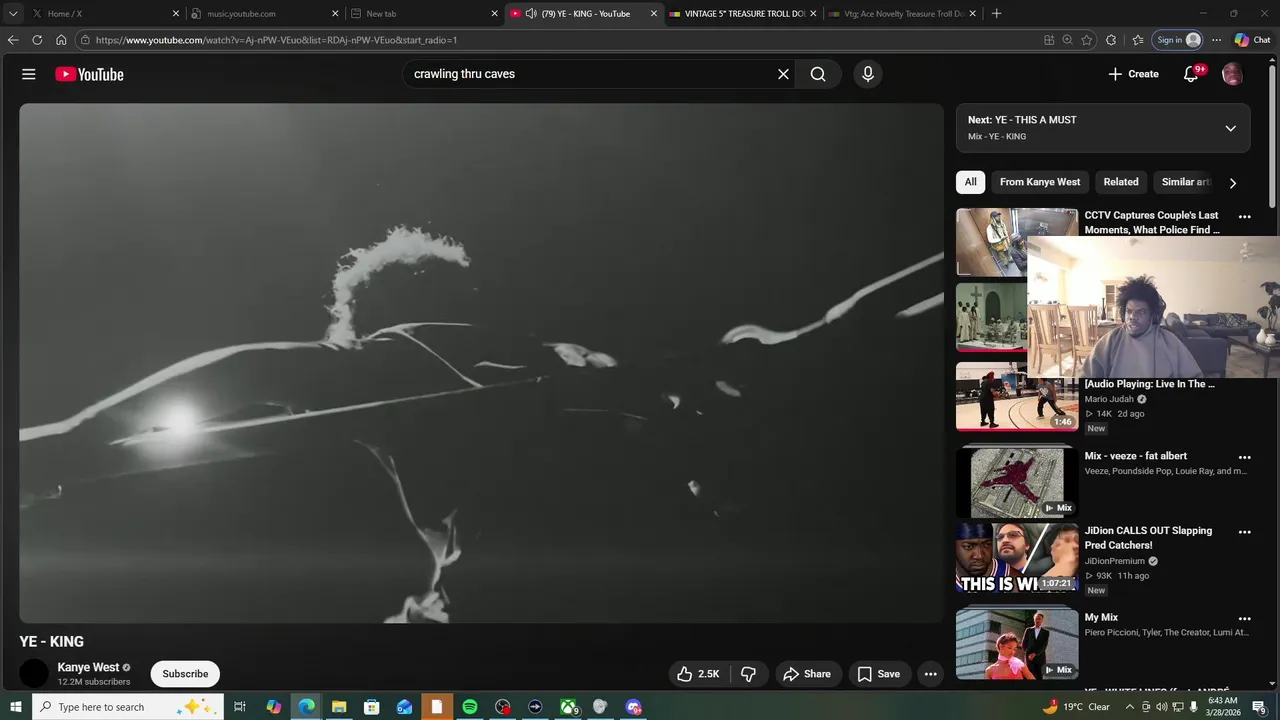Image resolution: width=1280 pixels, height=720 pixels.
Task: Open the Kanye West channel link
Action: point(88,667)
